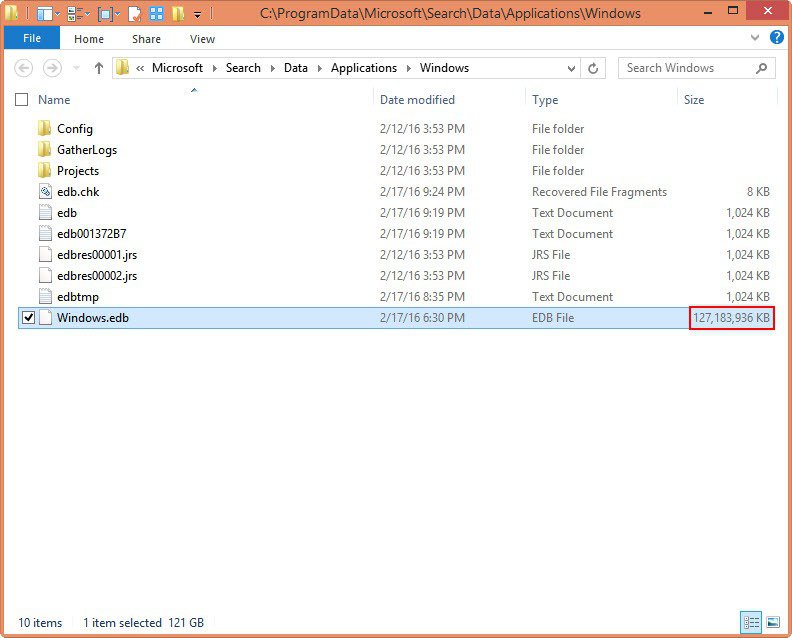Viewport: 792px width, 638px height.
Task: Refresh the folder view
Action: point(593,68)
